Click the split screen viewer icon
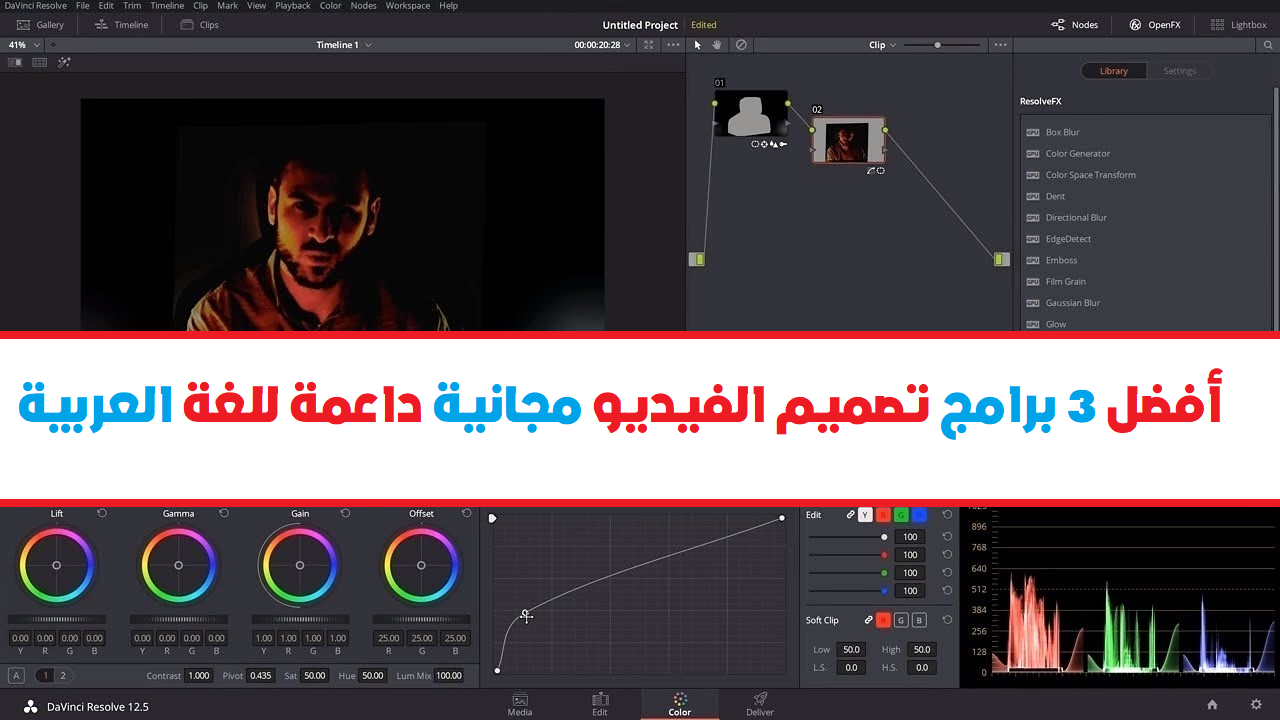The image size is (1280, 720). click(x=39, y=62)
